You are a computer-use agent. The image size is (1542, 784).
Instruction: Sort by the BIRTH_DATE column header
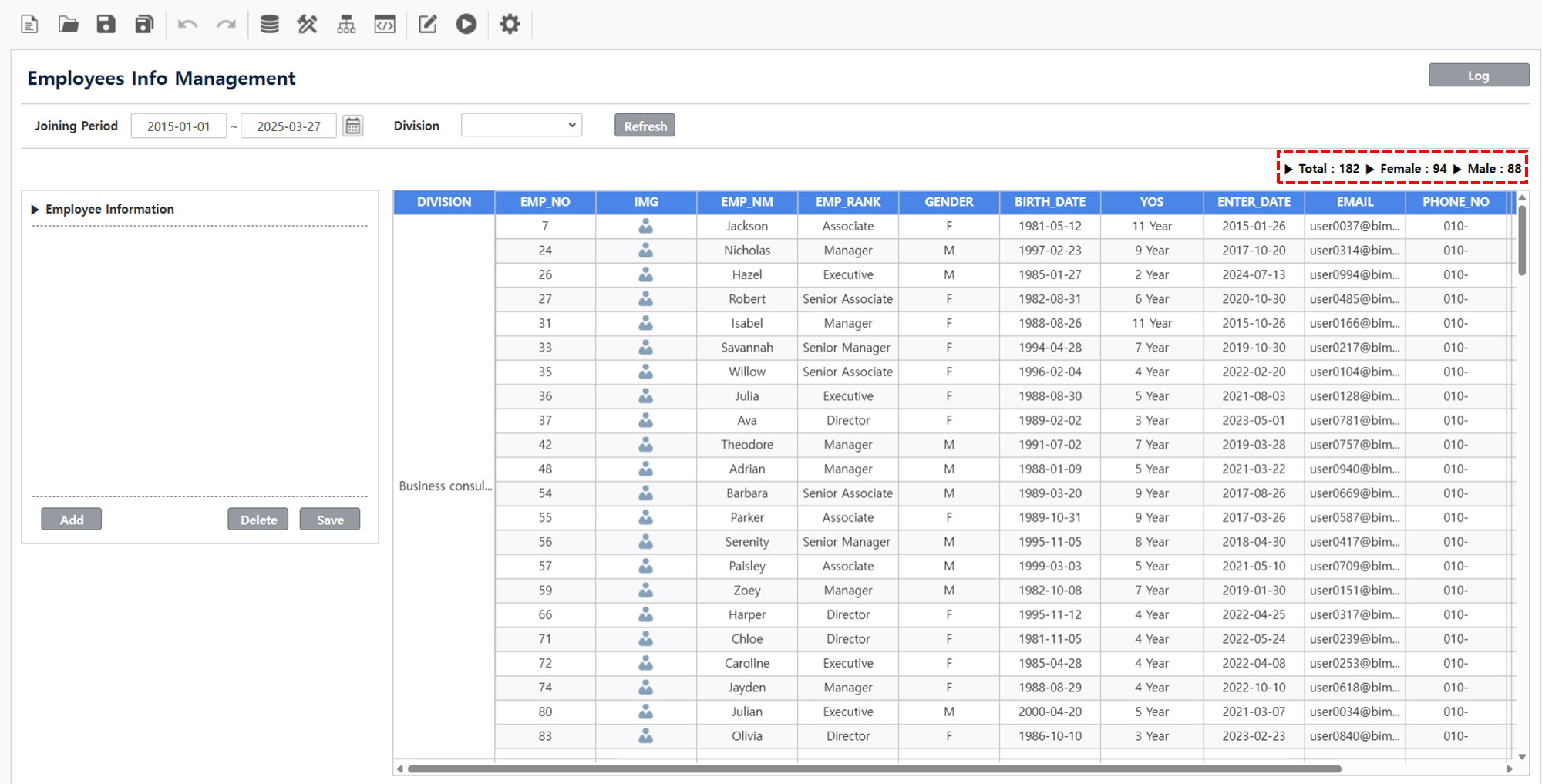point(1050,202)
